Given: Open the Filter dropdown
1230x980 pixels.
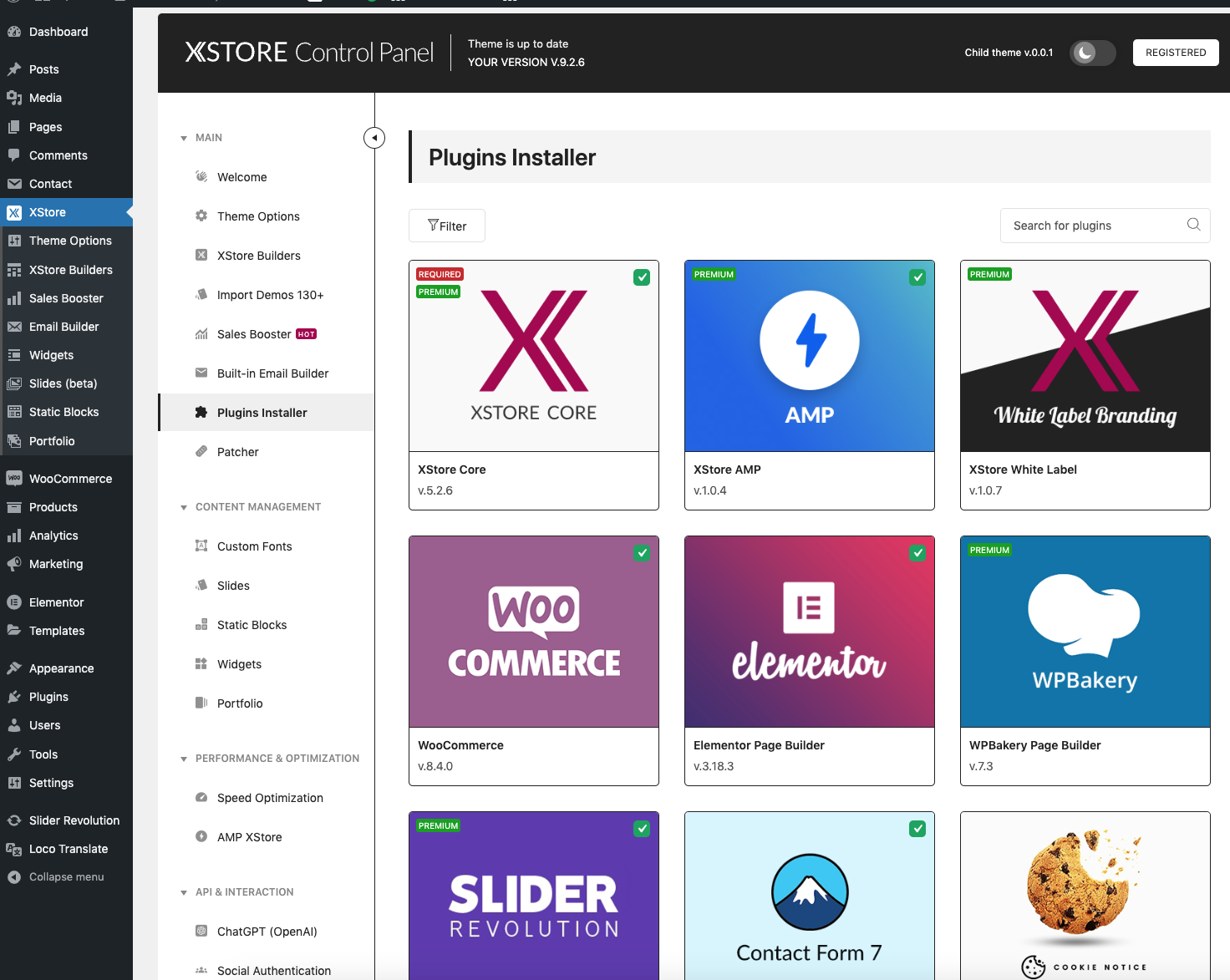Looking at the screenshot, I should coord(447,226).
